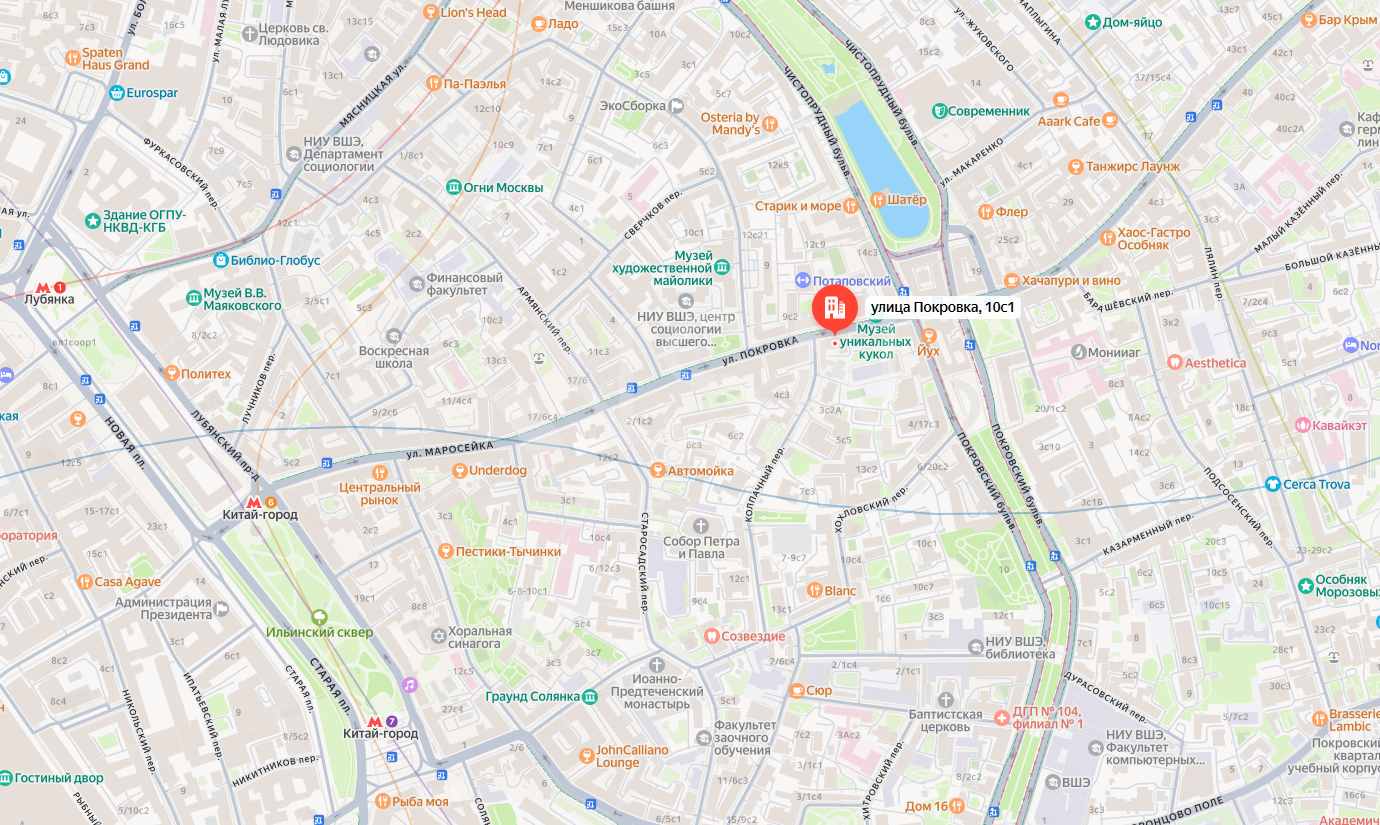
Task: Click the Китай-город line 7 metro icon
Action: (375, 720)
